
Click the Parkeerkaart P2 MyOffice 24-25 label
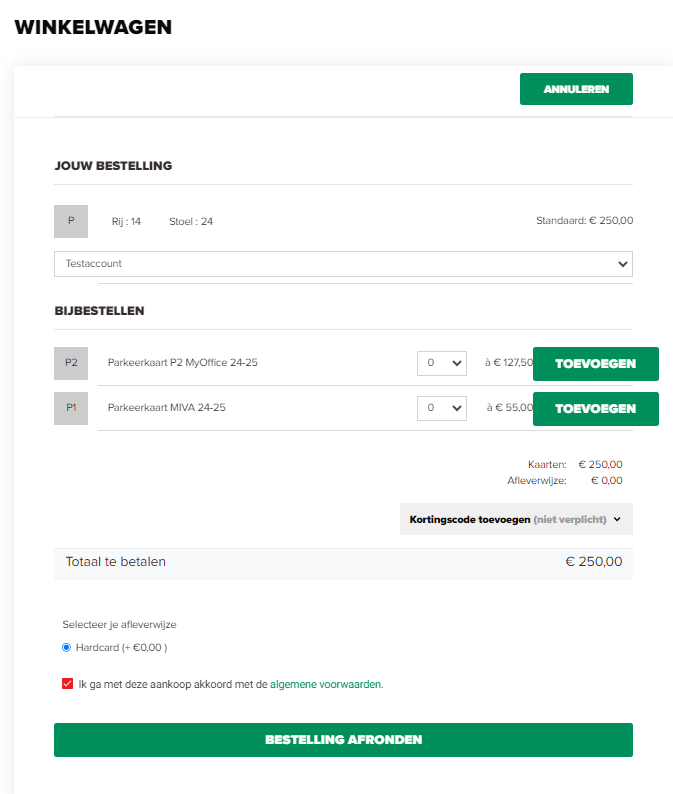(183, 363)
